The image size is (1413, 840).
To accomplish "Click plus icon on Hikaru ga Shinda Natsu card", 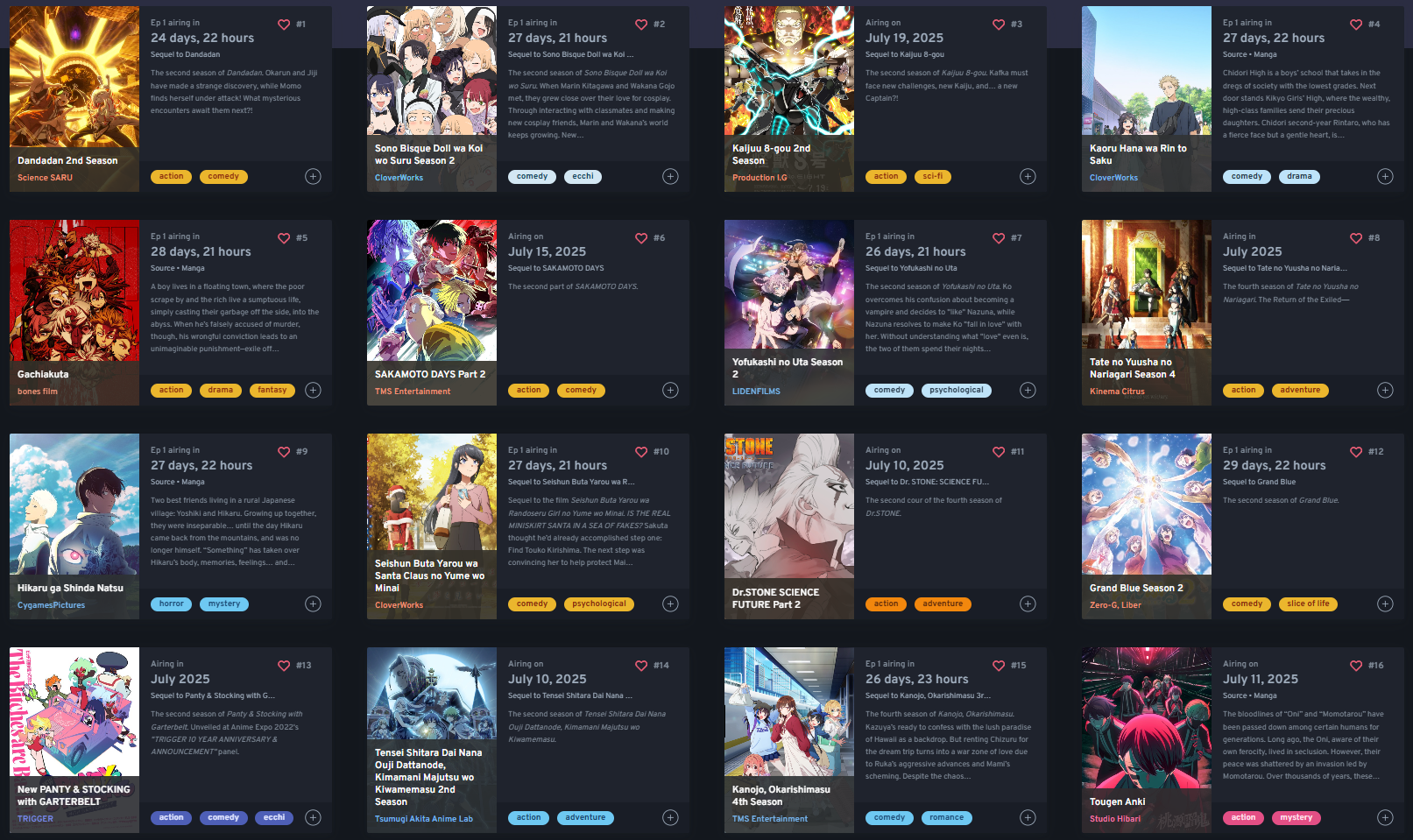I will tap(313, 604).
